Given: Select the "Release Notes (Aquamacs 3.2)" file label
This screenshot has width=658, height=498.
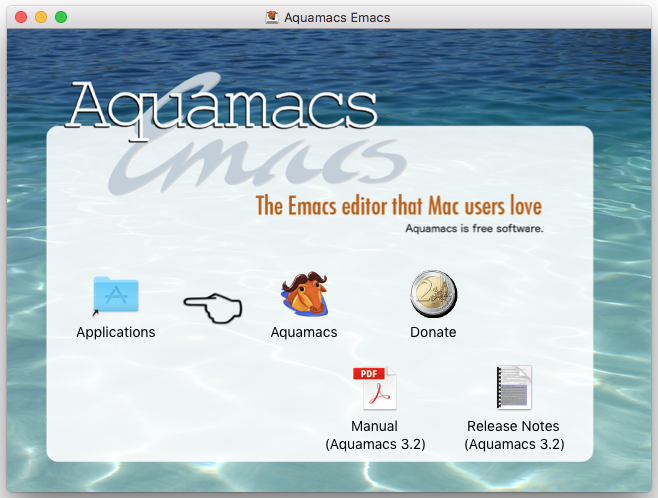Looking at the screenshot, I should 514,435.
